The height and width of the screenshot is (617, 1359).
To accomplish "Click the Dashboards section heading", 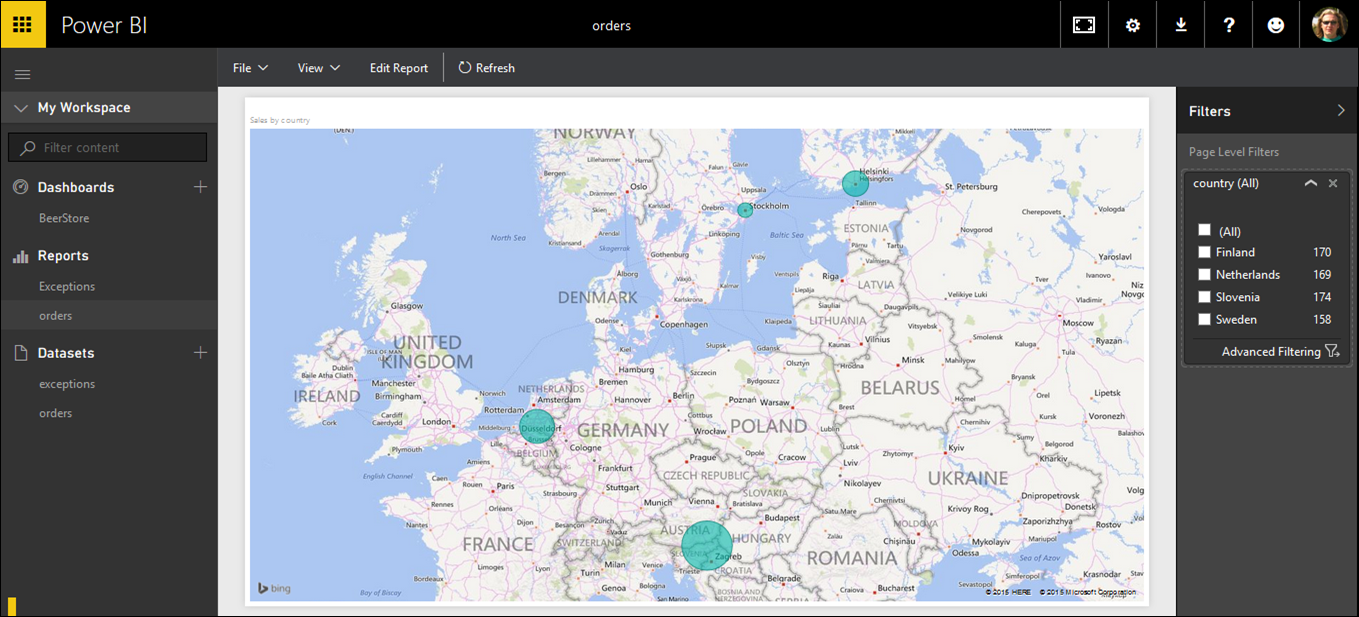I will [76, 187].
